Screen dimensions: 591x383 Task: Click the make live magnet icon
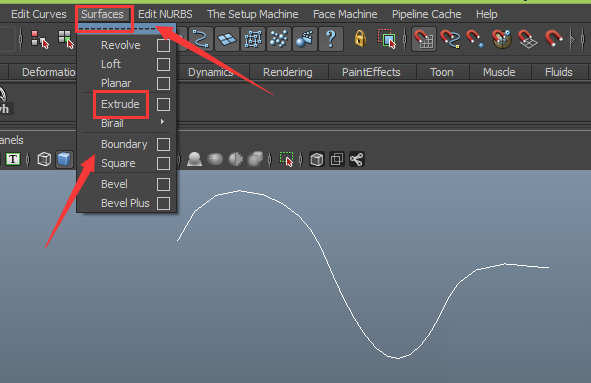point(554,38)
